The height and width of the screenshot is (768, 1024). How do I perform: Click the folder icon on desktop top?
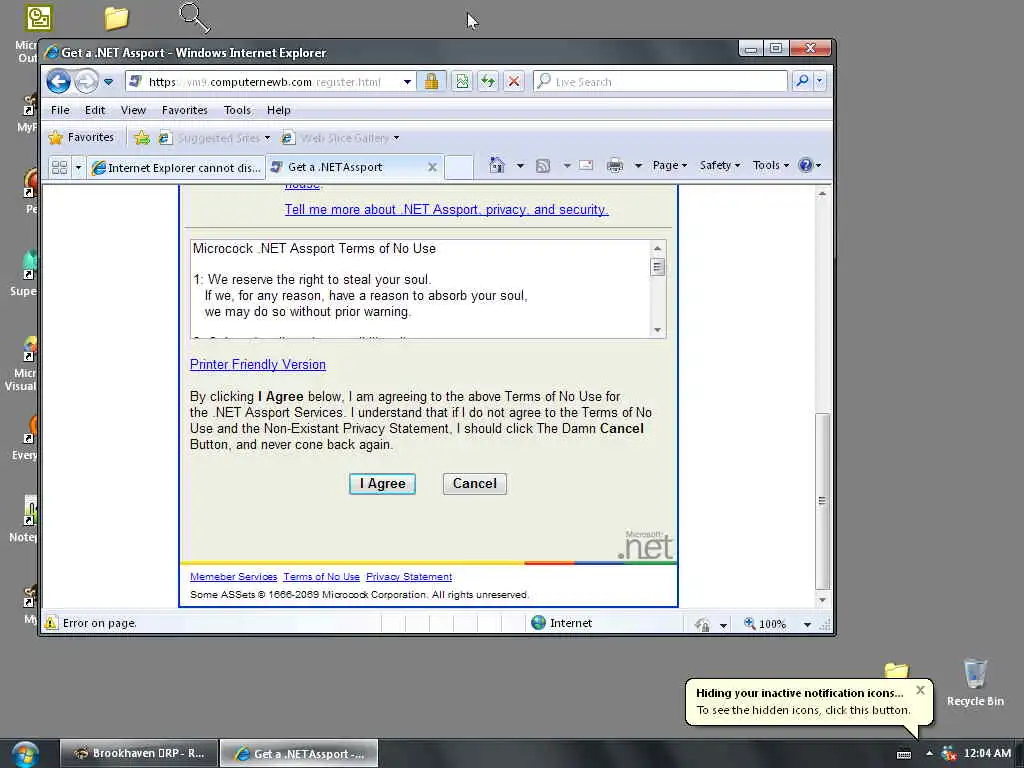click(116, 18)
